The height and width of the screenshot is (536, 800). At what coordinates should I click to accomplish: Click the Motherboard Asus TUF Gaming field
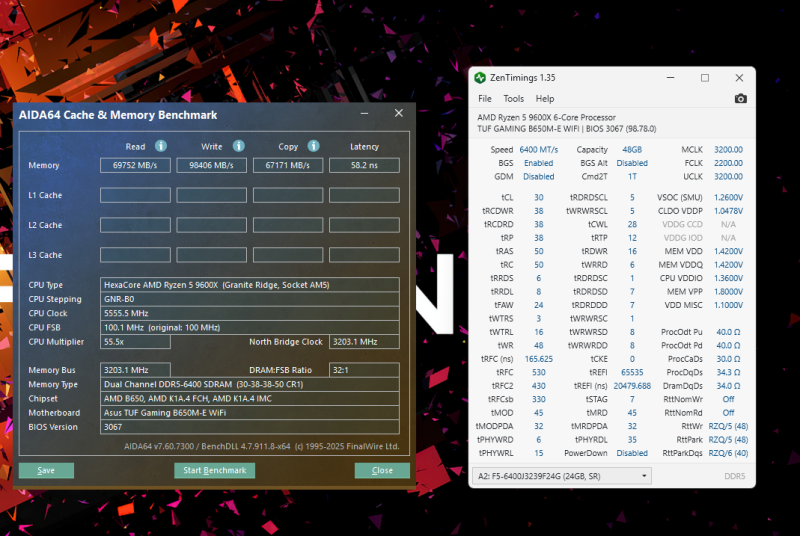(249, 413)
